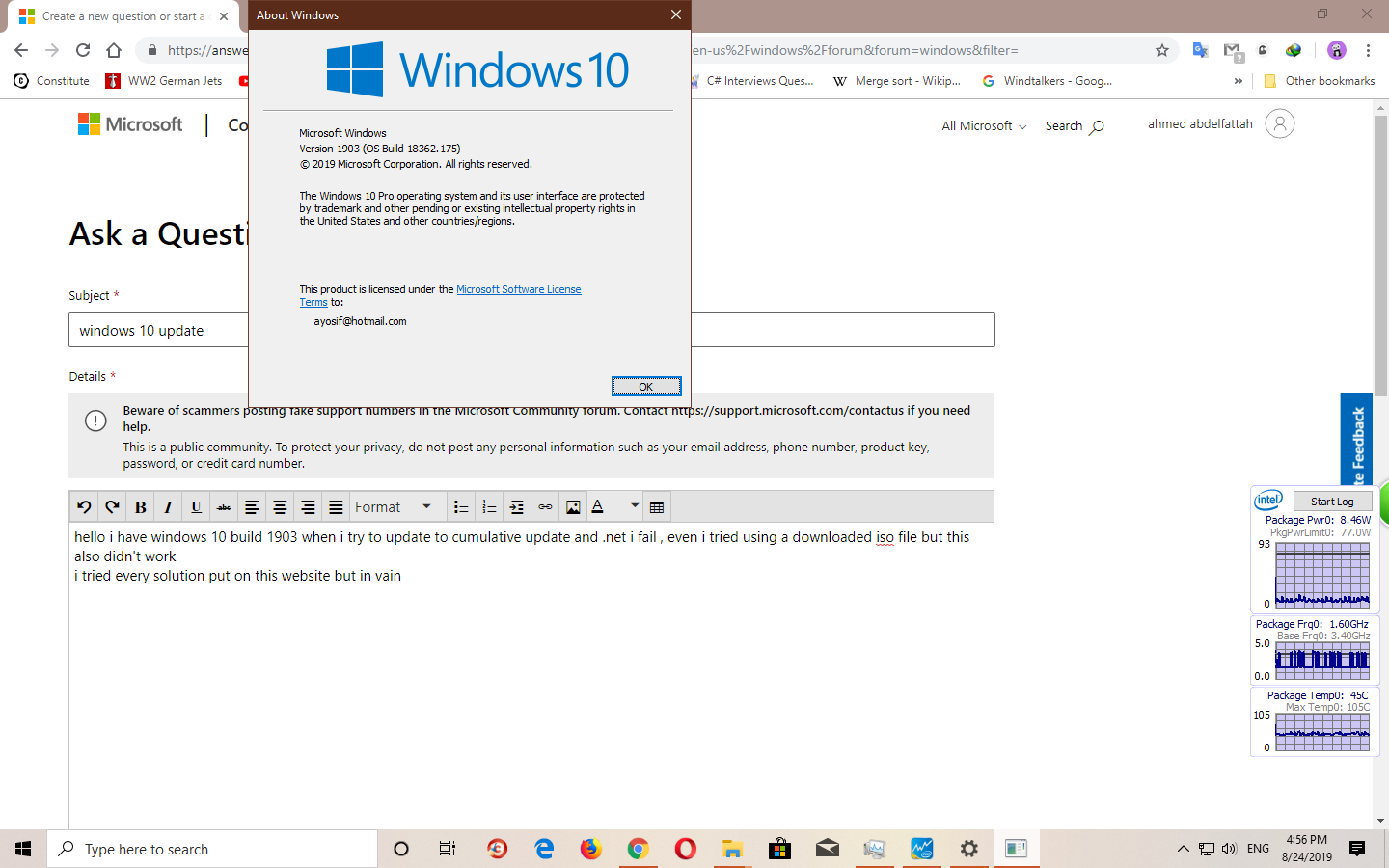
Task: Open the ahmed abdelfattah account avatar
Action: 1279,123
